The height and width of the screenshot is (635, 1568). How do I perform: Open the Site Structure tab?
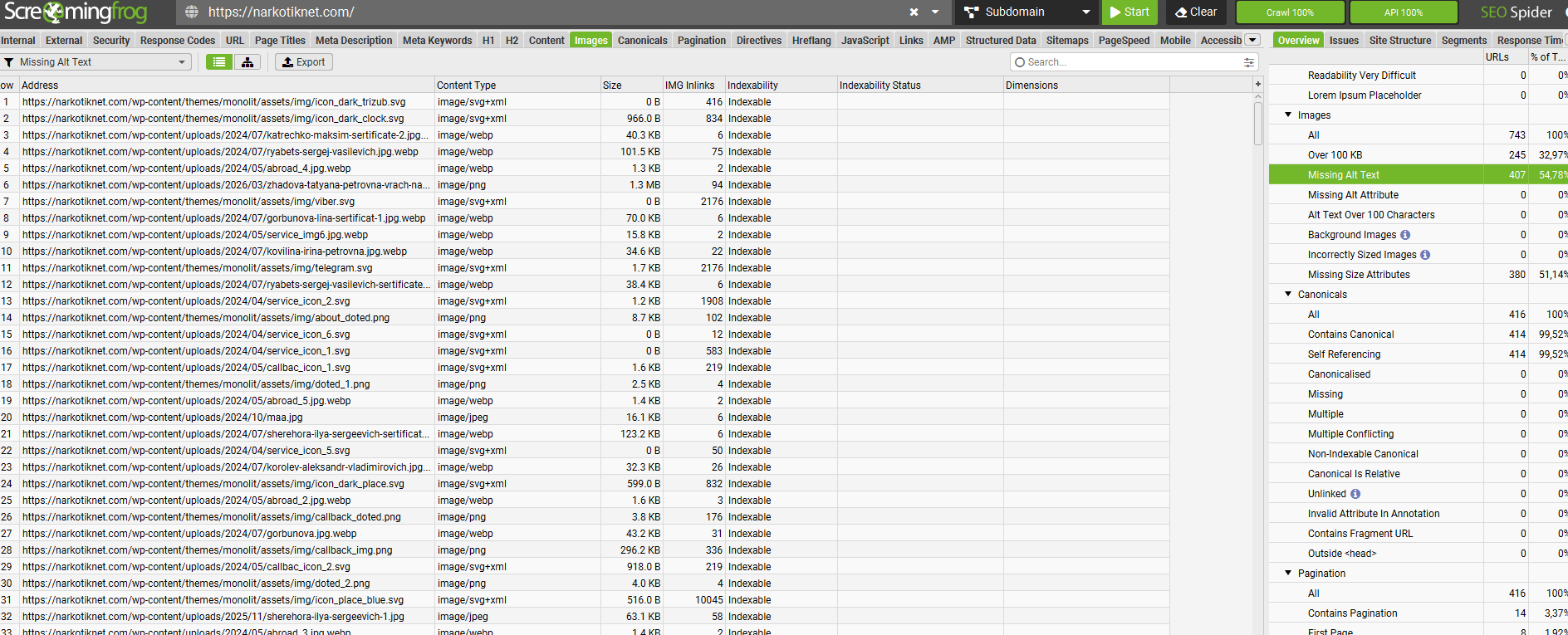(1400, 41)
